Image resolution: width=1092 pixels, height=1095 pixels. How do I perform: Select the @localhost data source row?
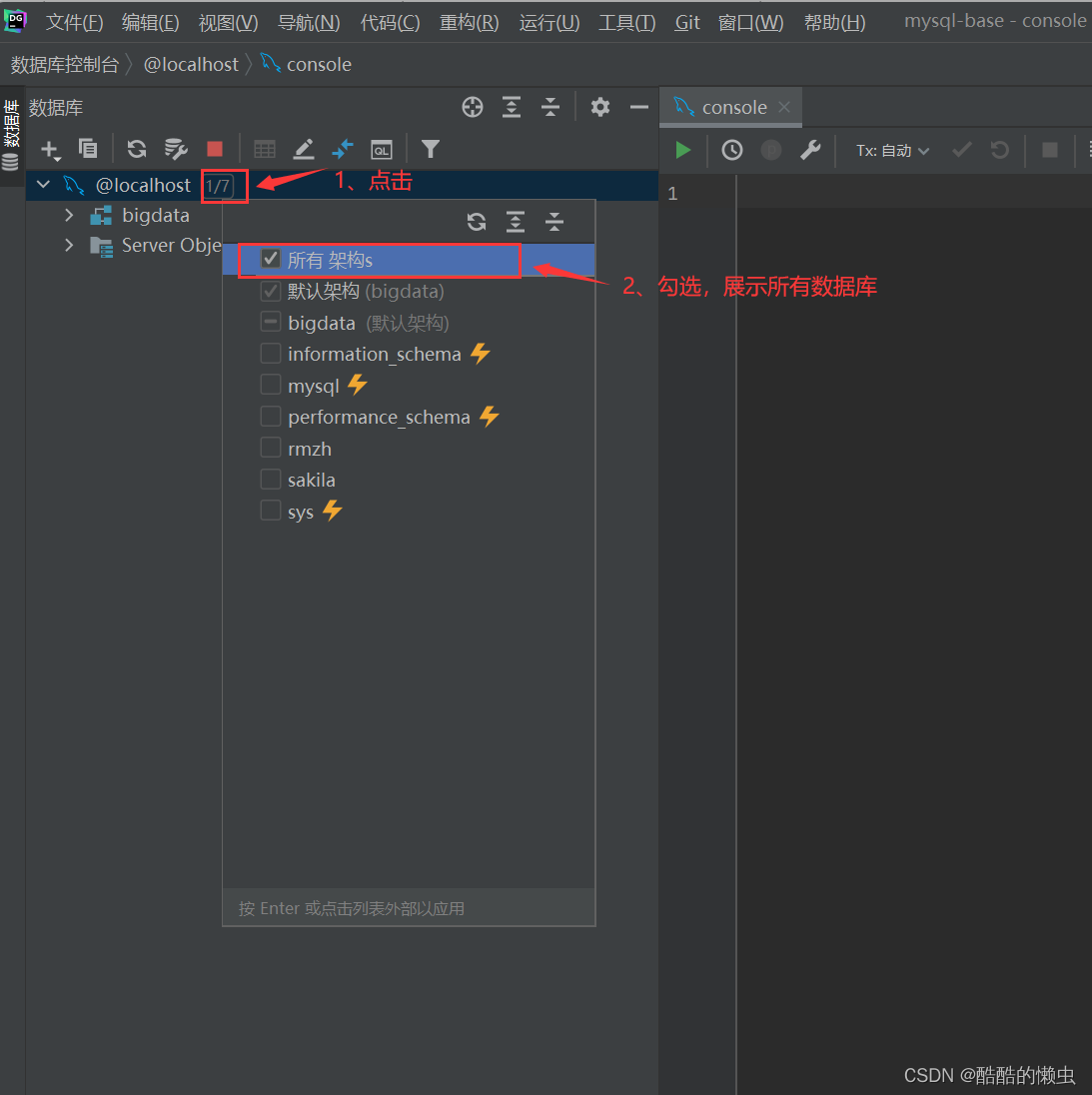342,185
